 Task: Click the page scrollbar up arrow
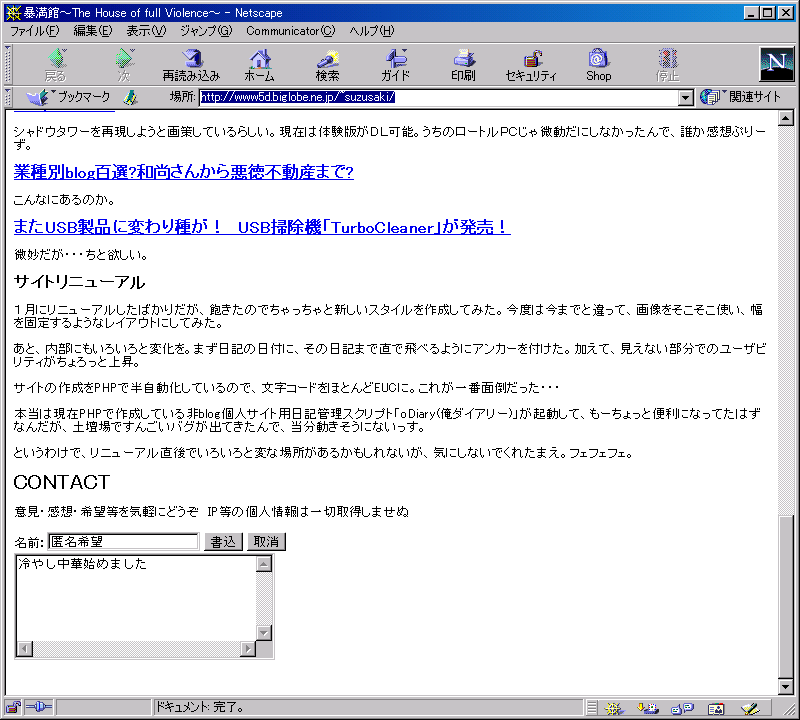coord(786,118)
